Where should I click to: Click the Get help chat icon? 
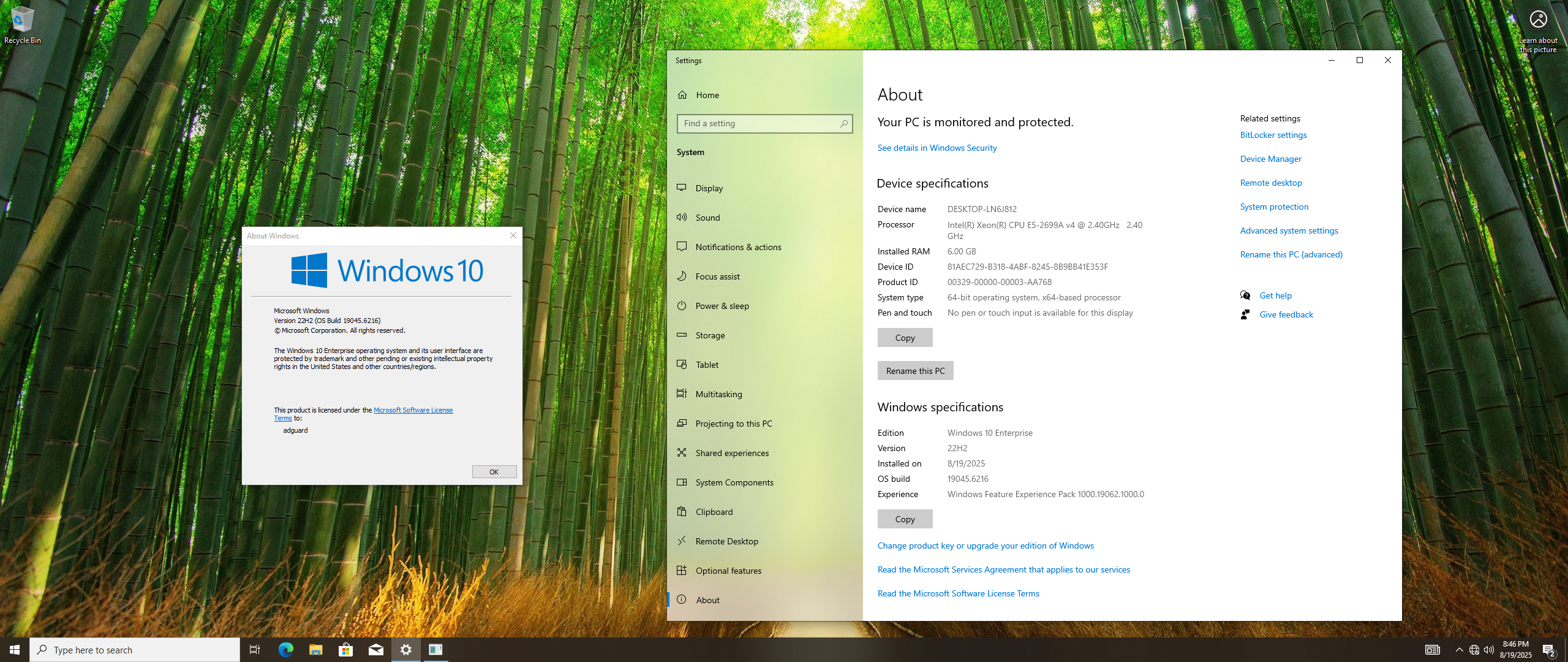click(x=1245, y=295)
